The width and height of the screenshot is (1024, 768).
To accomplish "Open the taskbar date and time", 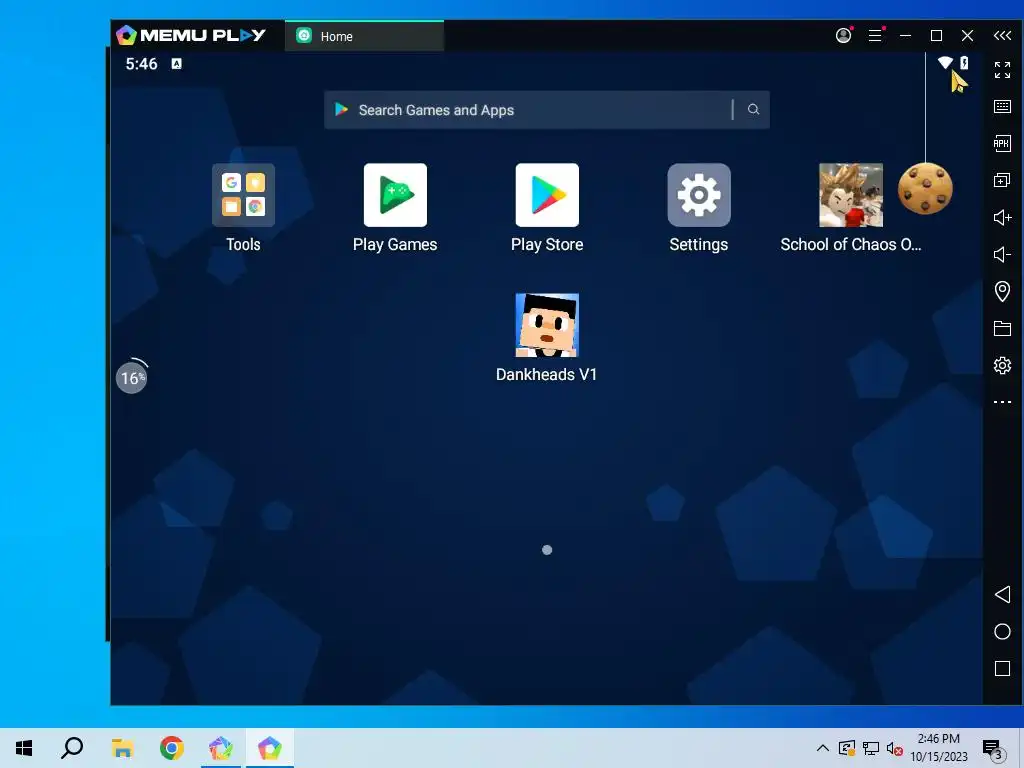I will click(x=938, y=748).
